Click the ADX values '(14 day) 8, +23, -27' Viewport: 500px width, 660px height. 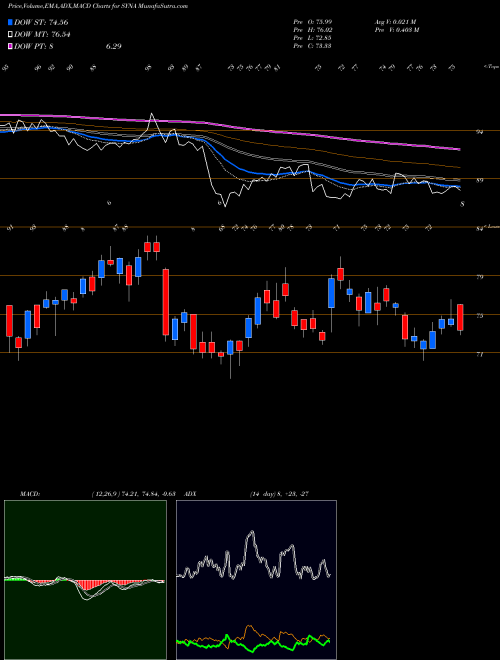point(279,494)
